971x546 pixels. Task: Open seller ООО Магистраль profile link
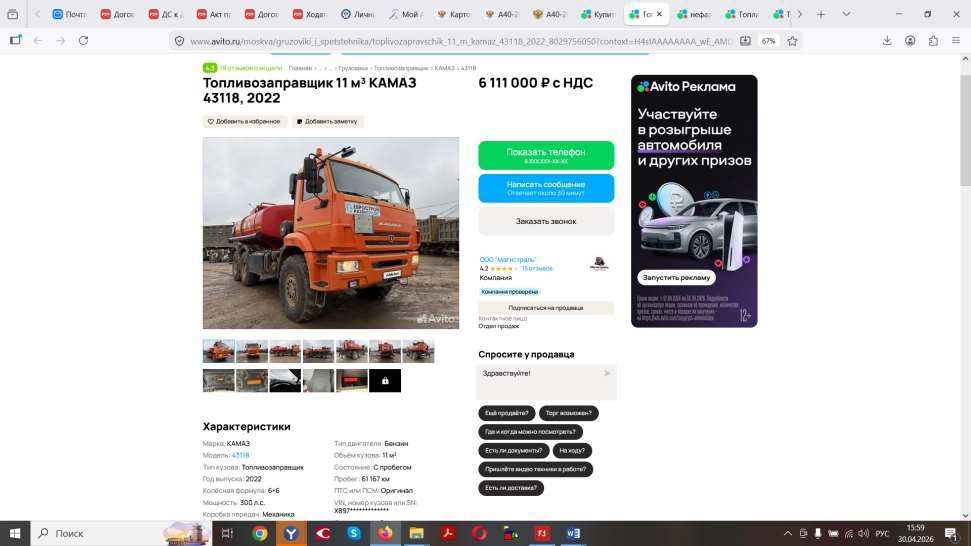coord(507,259)
